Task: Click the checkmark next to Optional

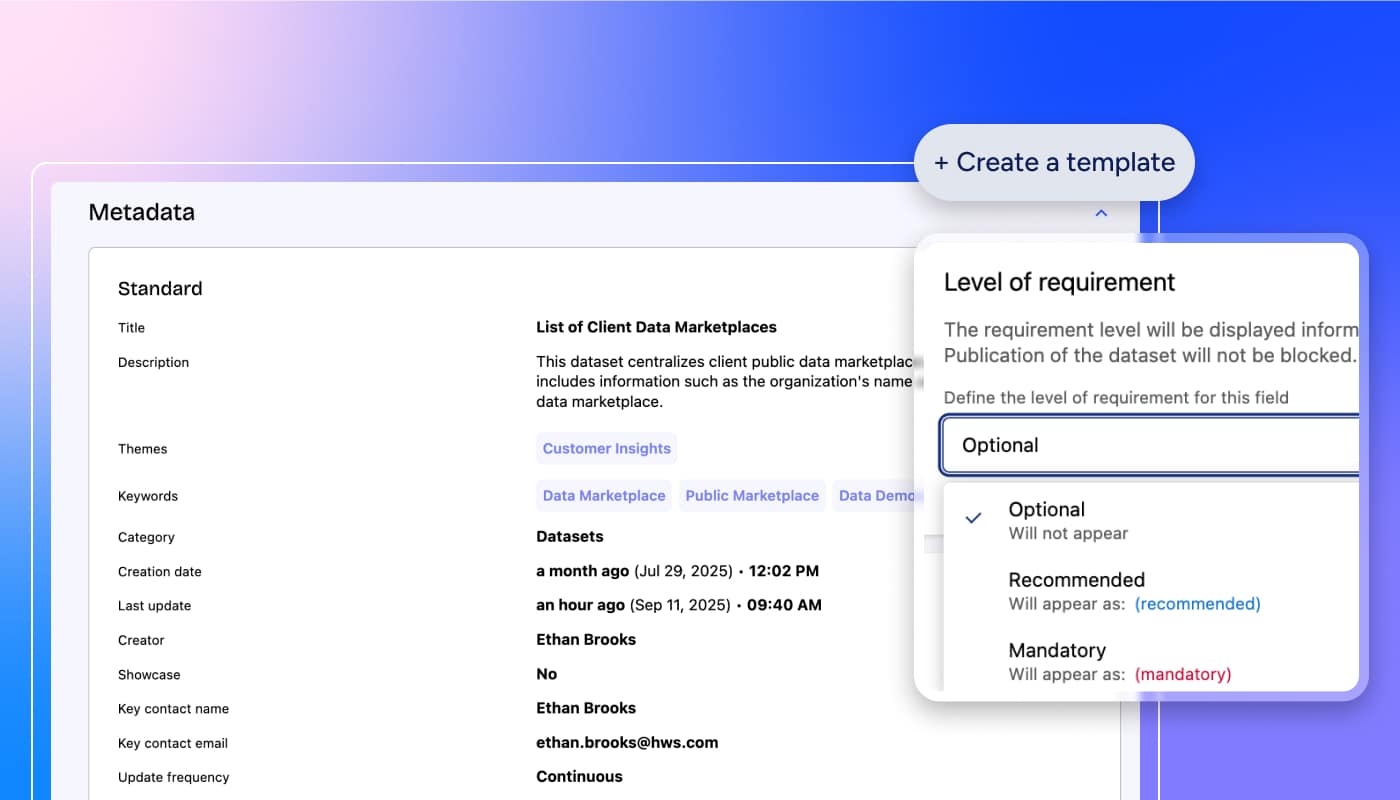Action: (x=973, y=518)
